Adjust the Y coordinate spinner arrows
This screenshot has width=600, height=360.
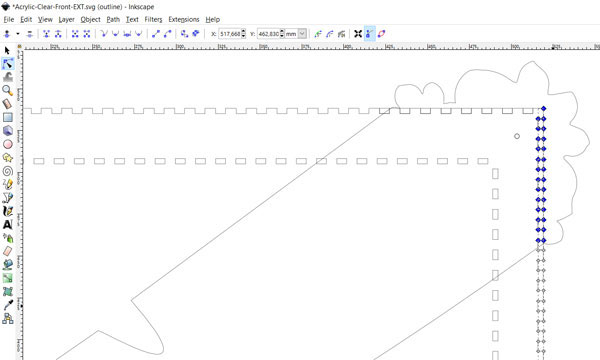(x=282, y=34)
